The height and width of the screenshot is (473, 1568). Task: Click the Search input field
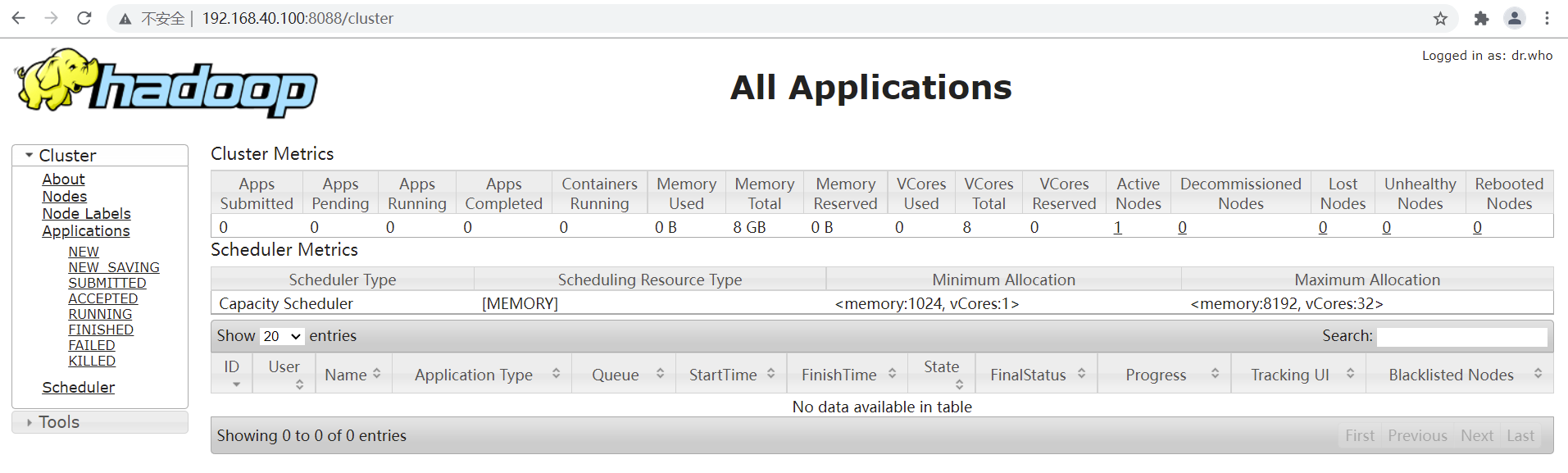tap(1461, 336)
